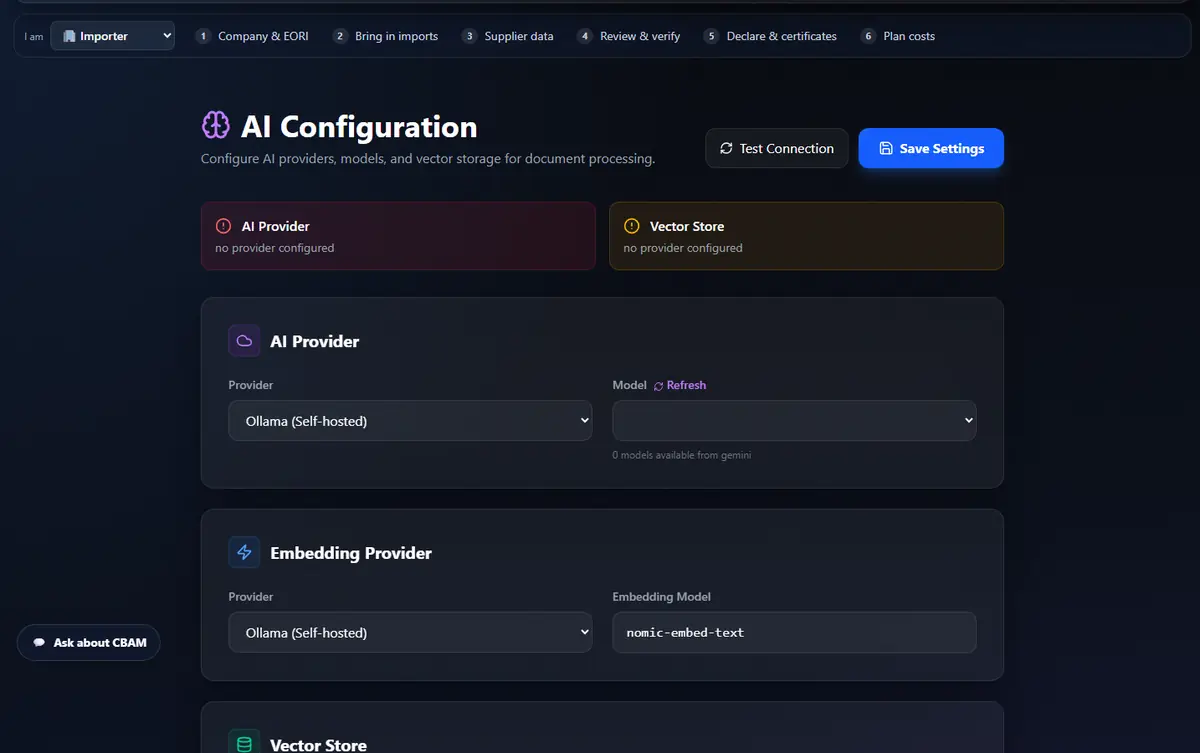Click step number 4 circle
The image size is (1200, 753).
tap(585, 36)
